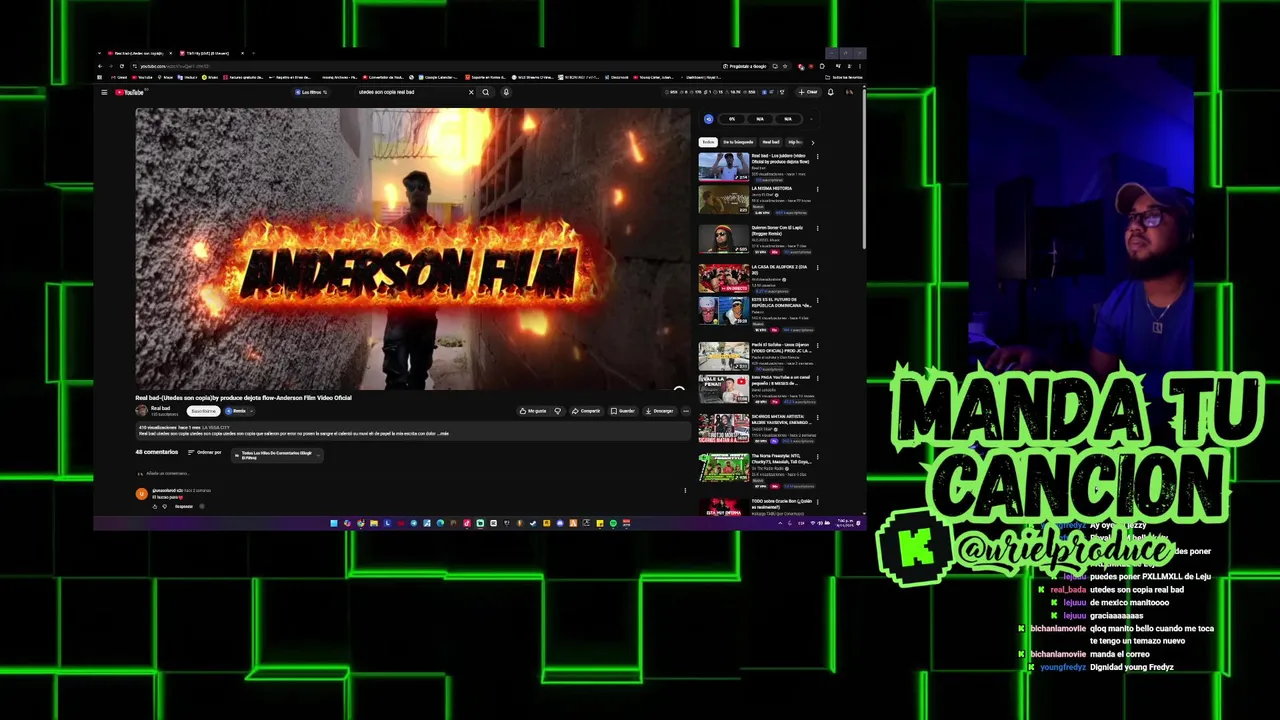Open Spotify icon in taskbar
Image resolution: width=1280 pixels, height=720 pixels.
[613, 523]
